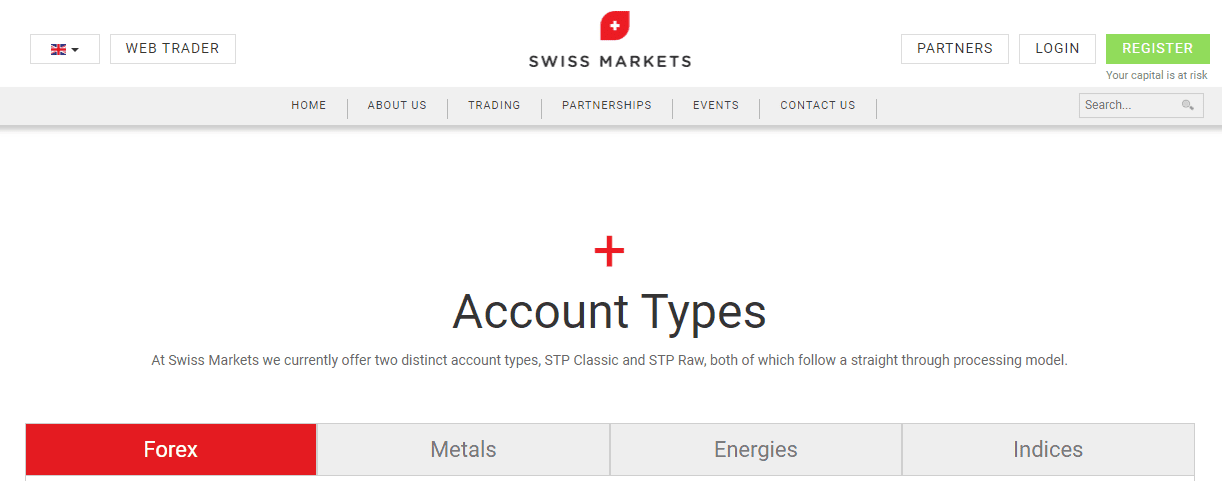Click the search magnifier icon
This screenshot has width=1222, height=481.
click(1187, 105)
